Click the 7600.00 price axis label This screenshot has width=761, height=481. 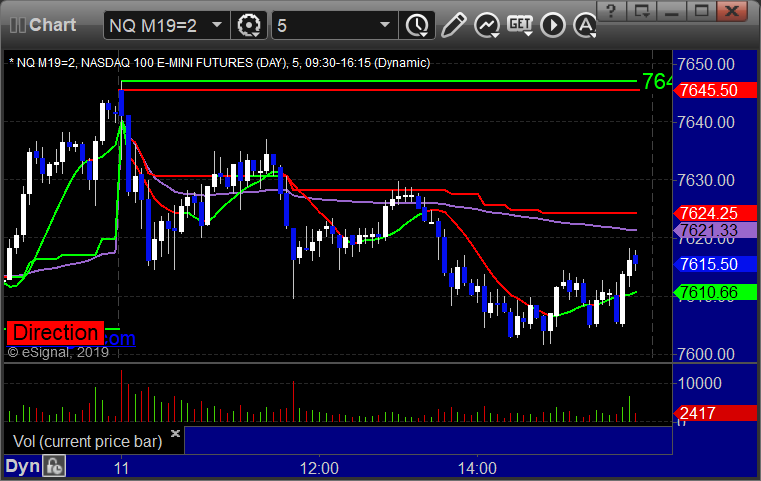click(x=706, y=354)
